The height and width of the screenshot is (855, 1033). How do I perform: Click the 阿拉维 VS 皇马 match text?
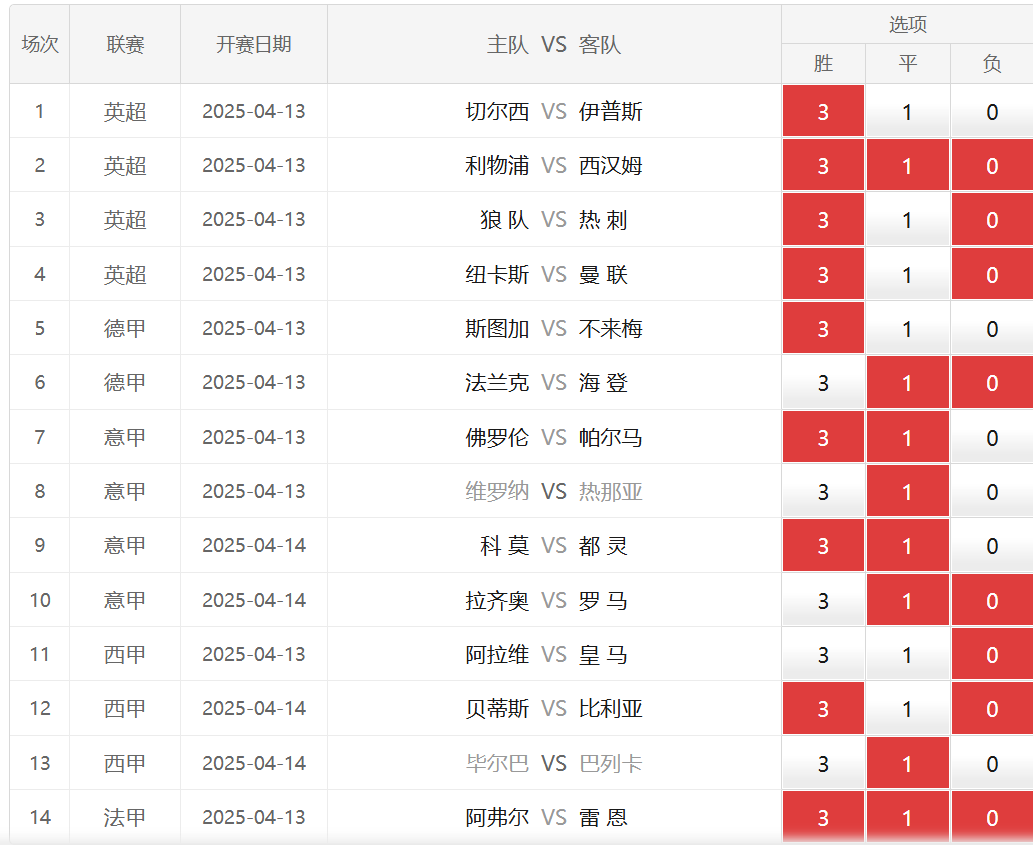click(x=547, y=654)
